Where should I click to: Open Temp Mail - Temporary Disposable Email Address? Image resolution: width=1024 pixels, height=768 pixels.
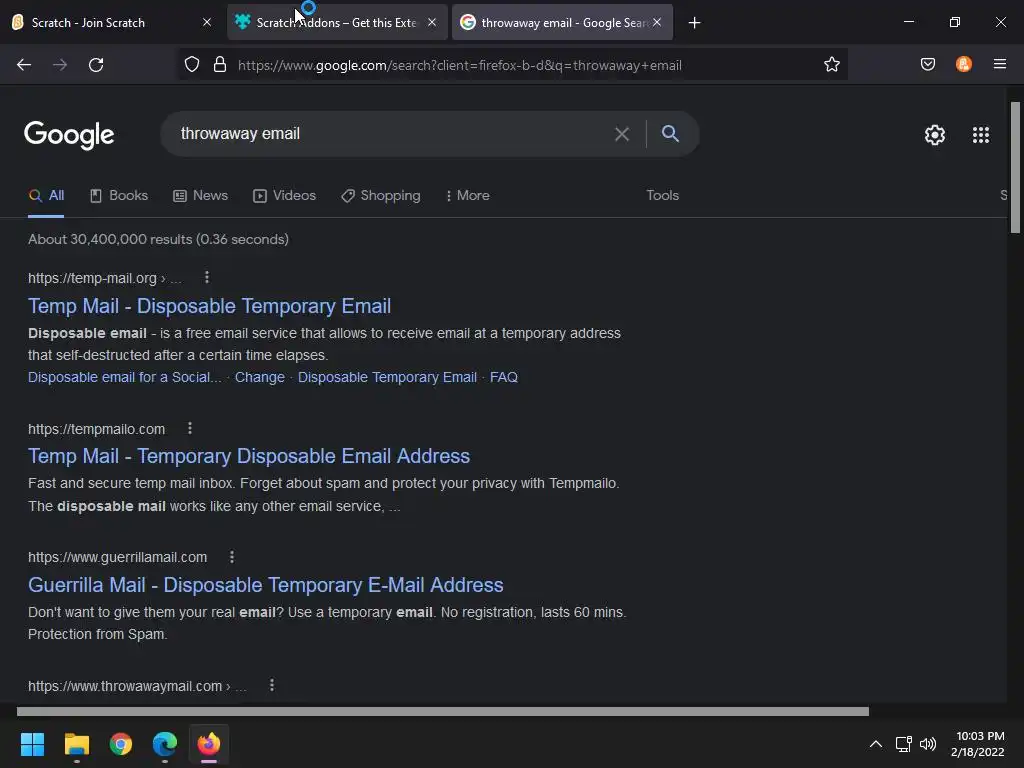coord(249,456)
